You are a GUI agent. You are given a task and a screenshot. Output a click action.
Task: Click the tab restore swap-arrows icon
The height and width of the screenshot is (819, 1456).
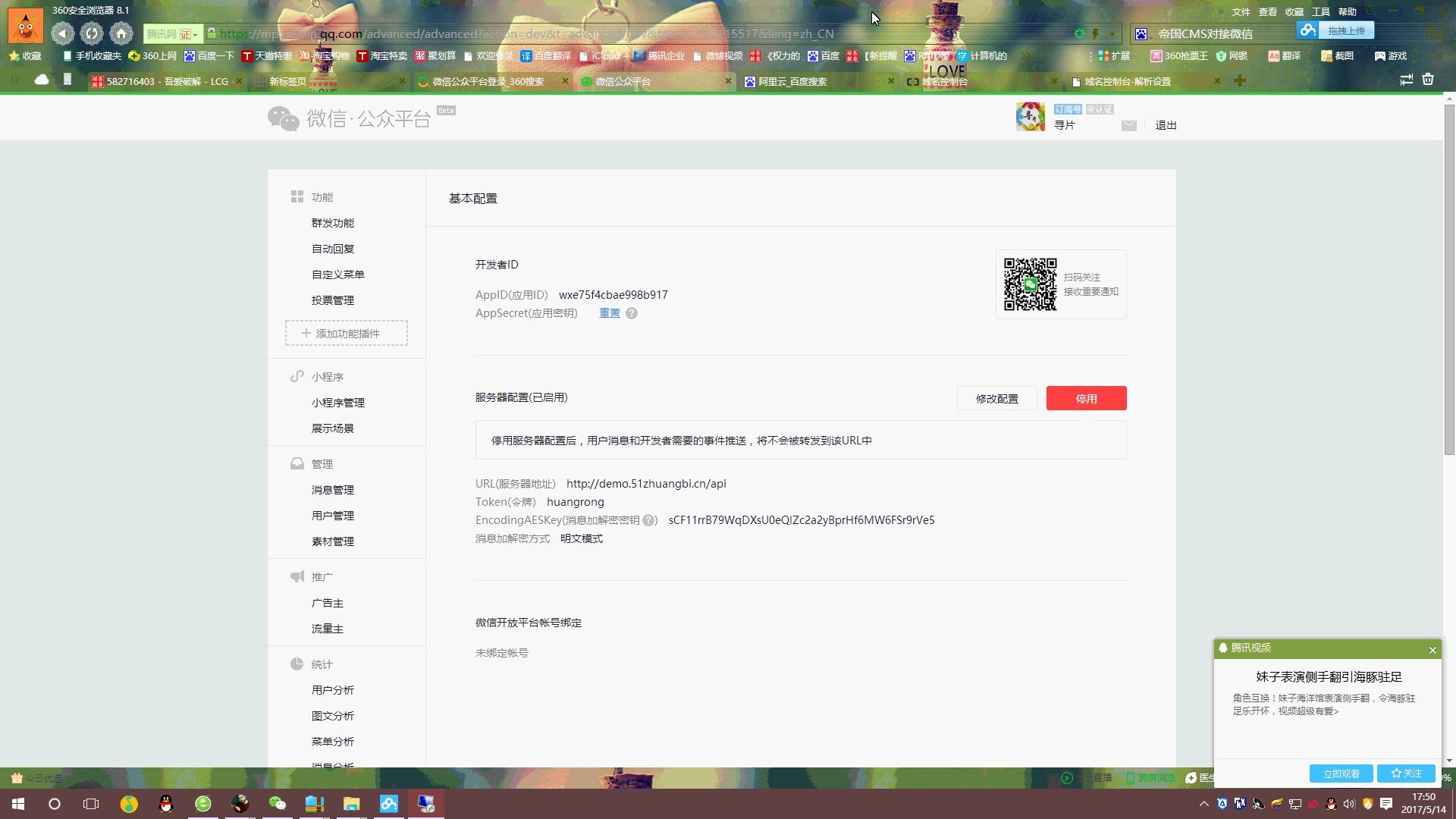[x=1406, y=80]
